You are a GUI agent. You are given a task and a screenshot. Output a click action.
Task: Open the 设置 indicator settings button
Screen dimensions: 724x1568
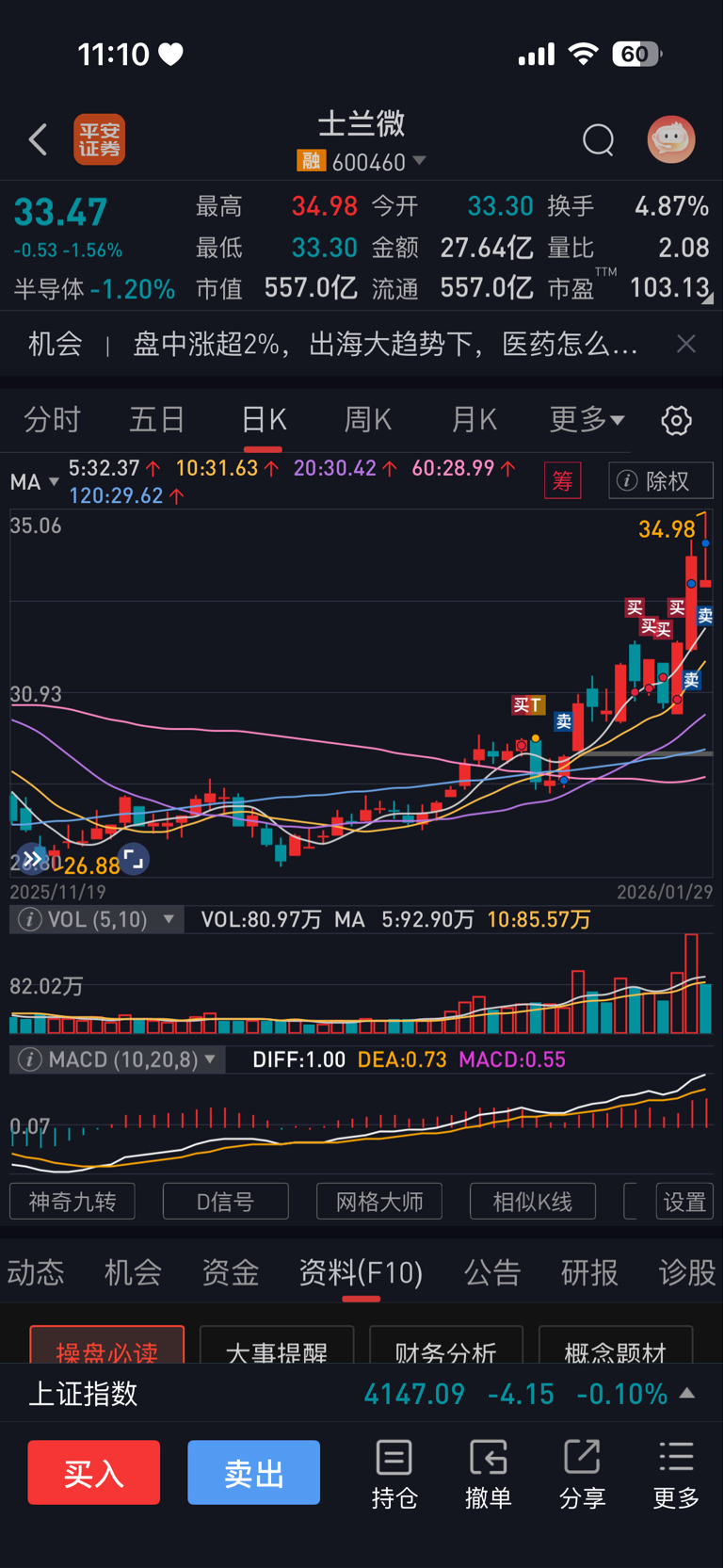pyautogui.click(x=684, y=1202)
